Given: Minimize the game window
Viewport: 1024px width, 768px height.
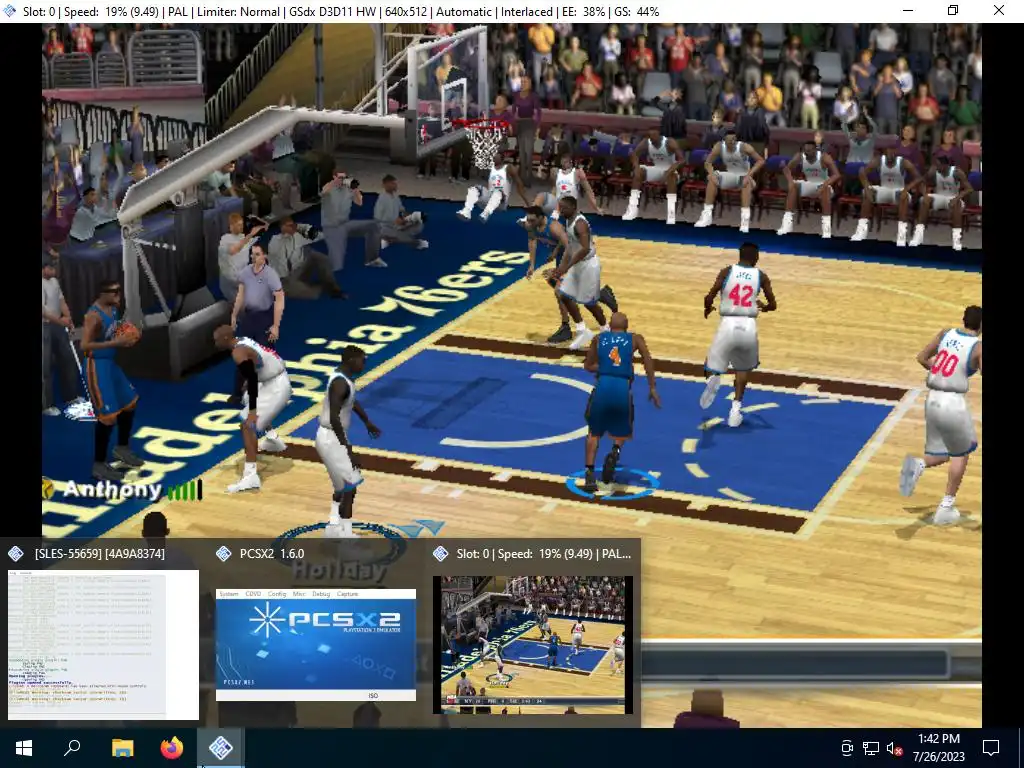Looking at the screenshot, I should click(x=908, y=10).
